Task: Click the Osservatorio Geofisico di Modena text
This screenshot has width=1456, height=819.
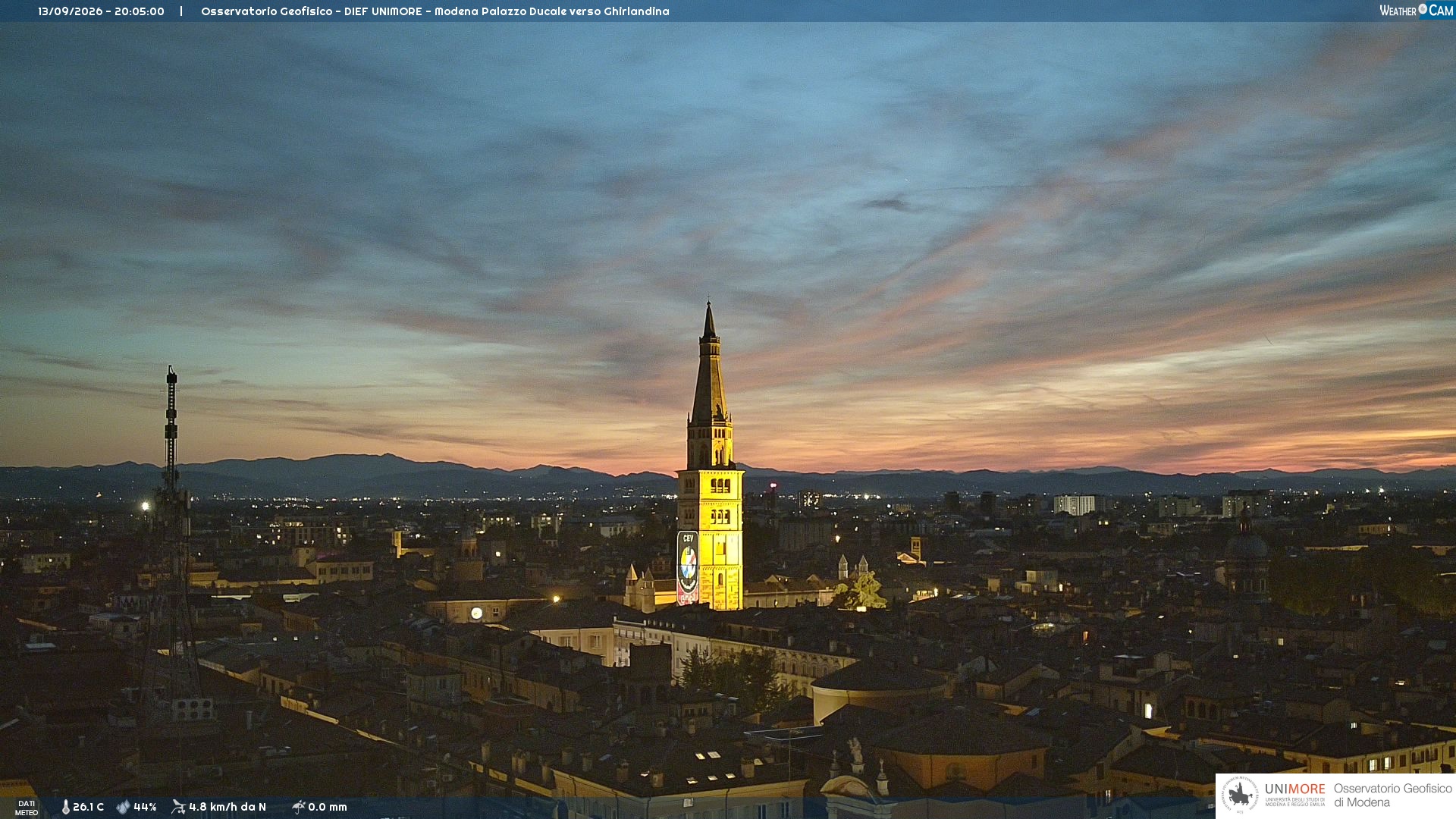Action: click(1392, 795)
